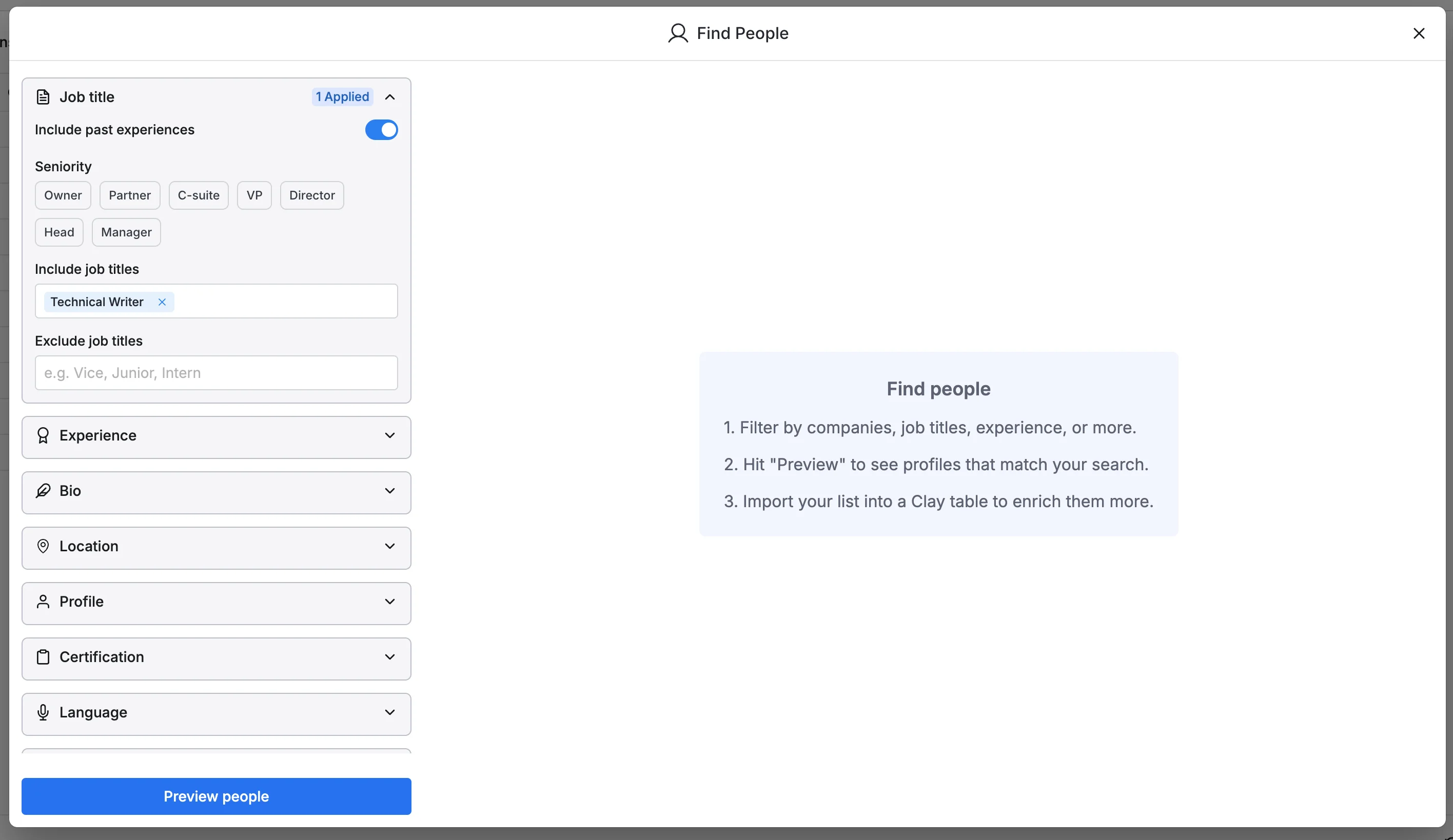This screenshot has height=840, width=1453.
Task: Expand the Location filter section
Action: (x=390, y=546)
